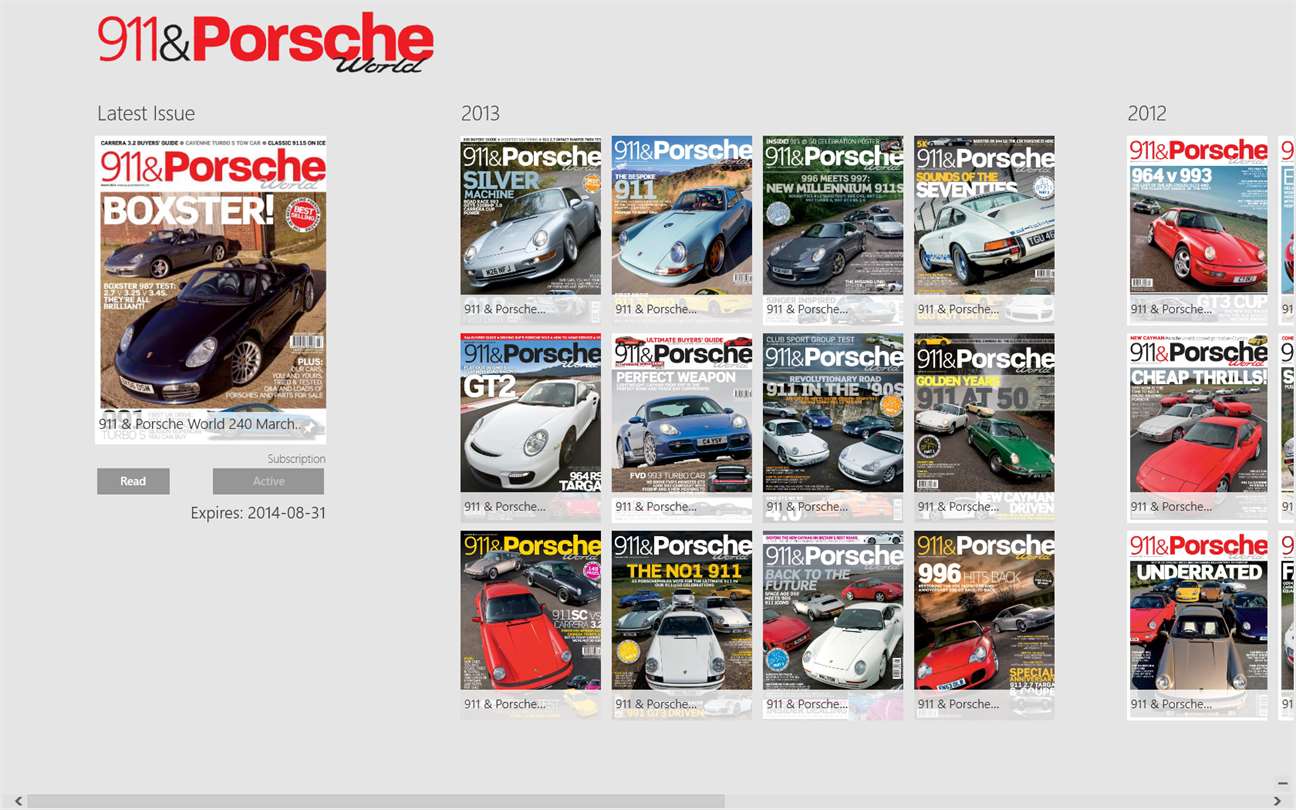Click the scroll right arrow
This screenshot has width=1296, height=810.
1277,801
